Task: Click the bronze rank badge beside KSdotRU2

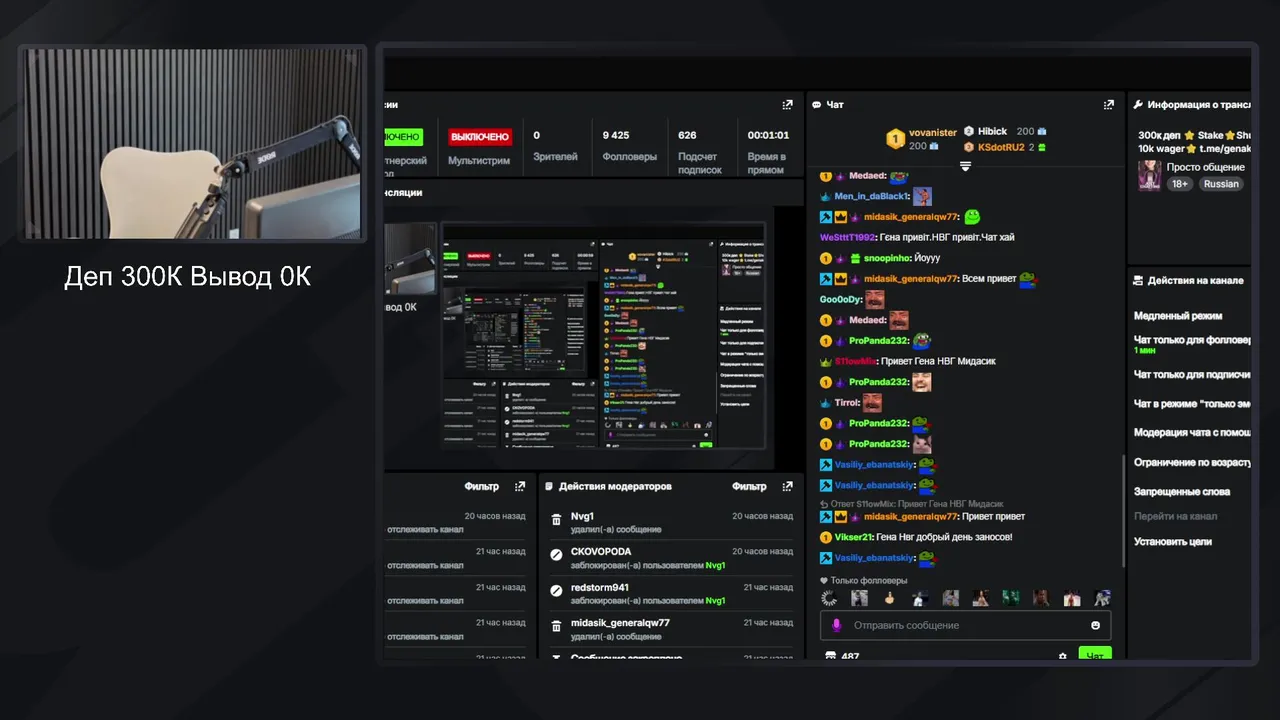Action: (968, 147)
